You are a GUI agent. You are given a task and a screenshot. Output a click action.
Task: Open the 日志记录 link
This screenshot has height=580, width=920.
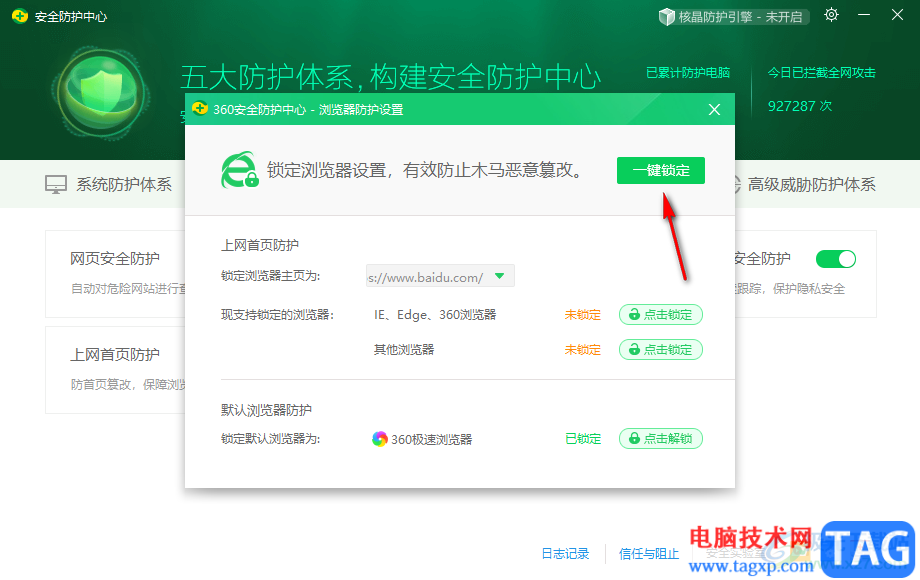point(565,554)
